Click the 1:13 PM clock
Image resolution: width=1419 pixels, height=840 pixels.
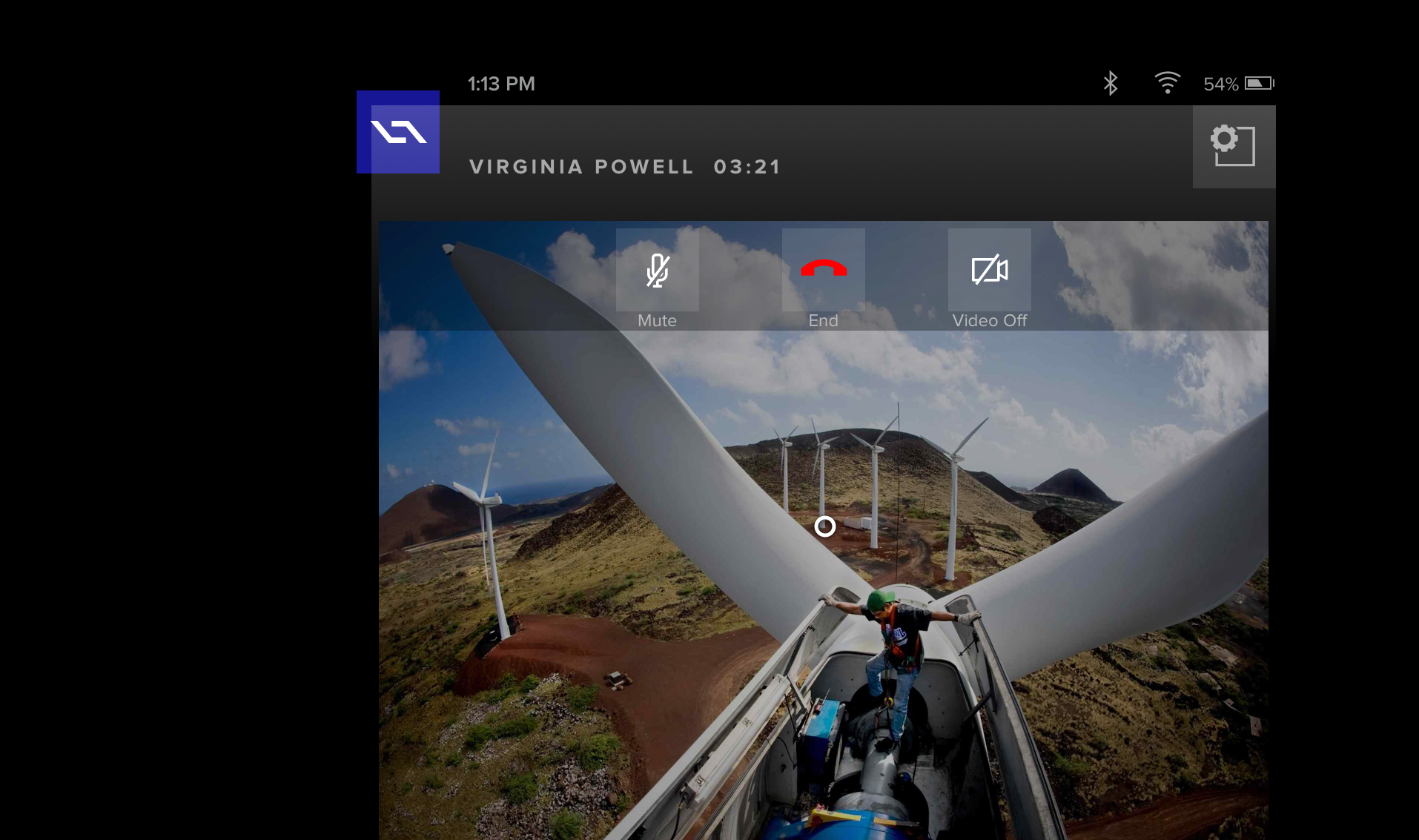coord(501,84)
